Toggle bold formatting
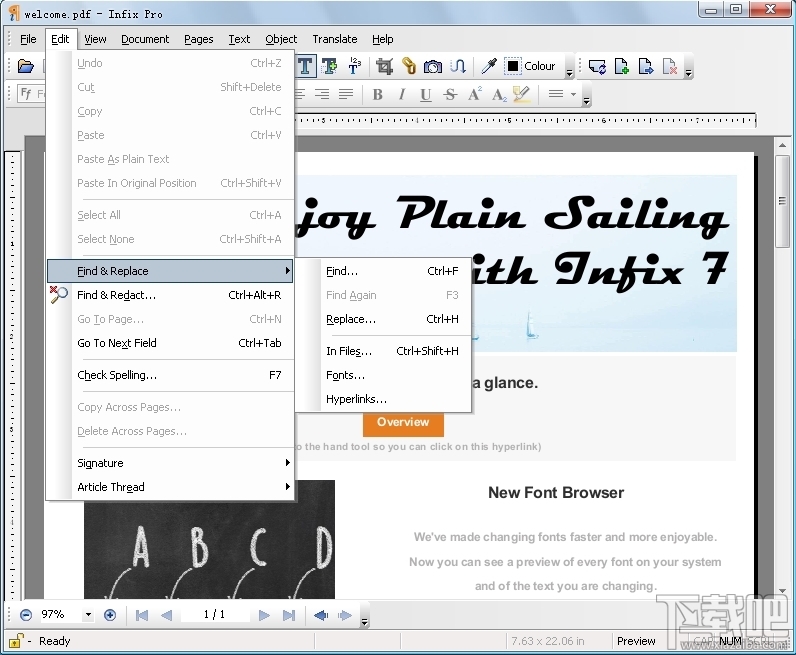The width and height of the screenshot is (796, 655). pyautogui.click(x=377, y=94)
